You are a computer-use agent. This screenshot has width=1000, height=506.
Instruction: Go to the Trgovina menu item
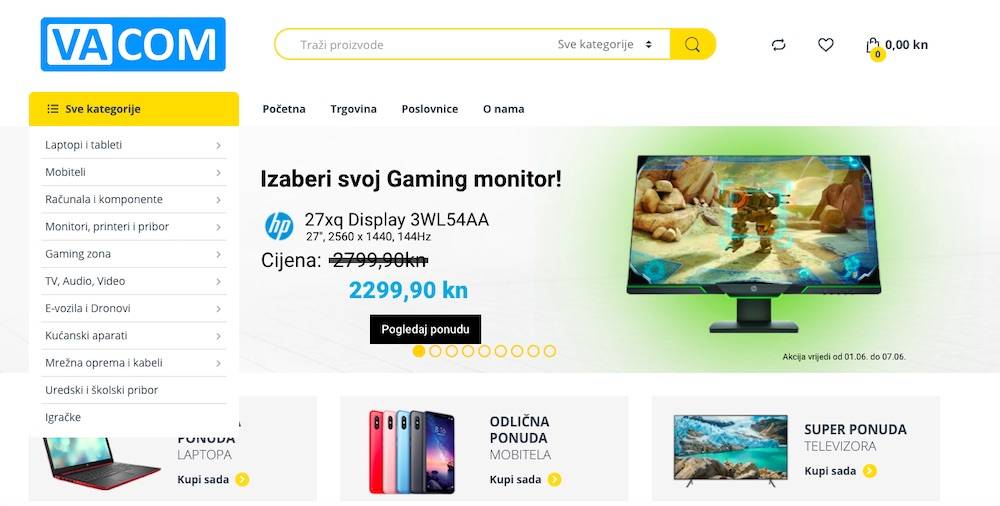[x=353, y=109]
